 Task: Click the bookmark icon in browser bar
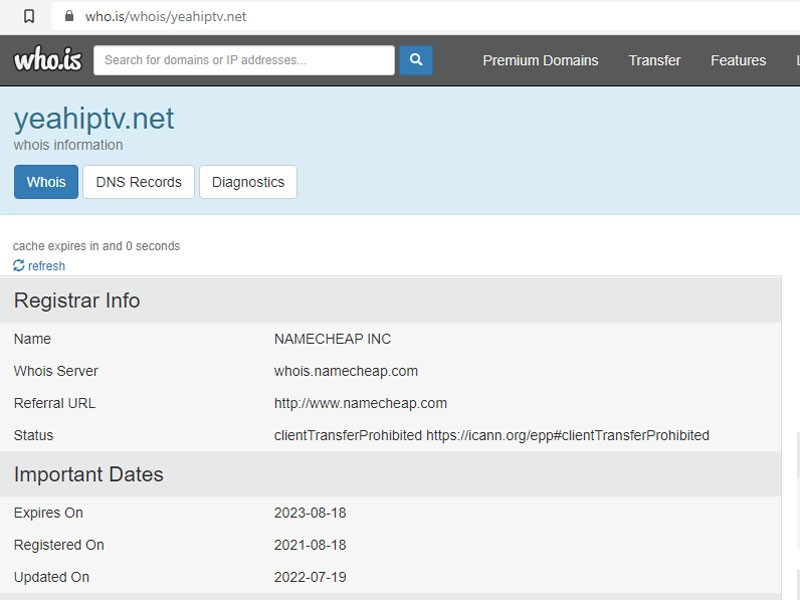coord(29,16)
